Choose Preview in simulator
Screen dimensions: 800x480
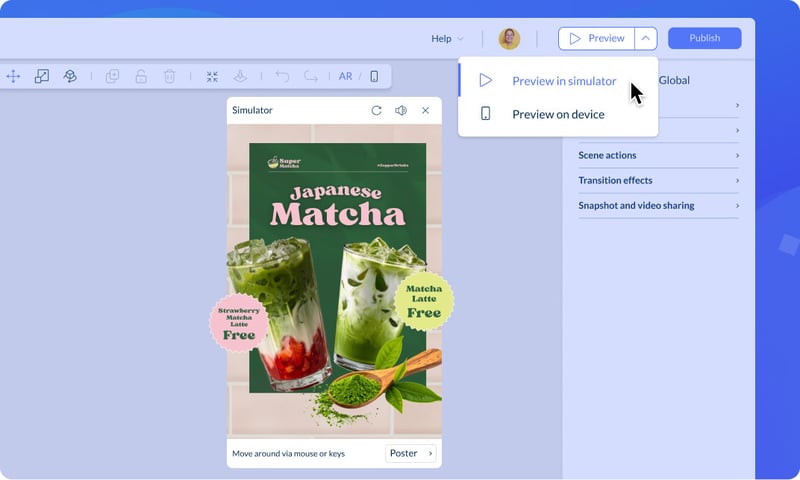pyautogui.click(x=558, y=81)
